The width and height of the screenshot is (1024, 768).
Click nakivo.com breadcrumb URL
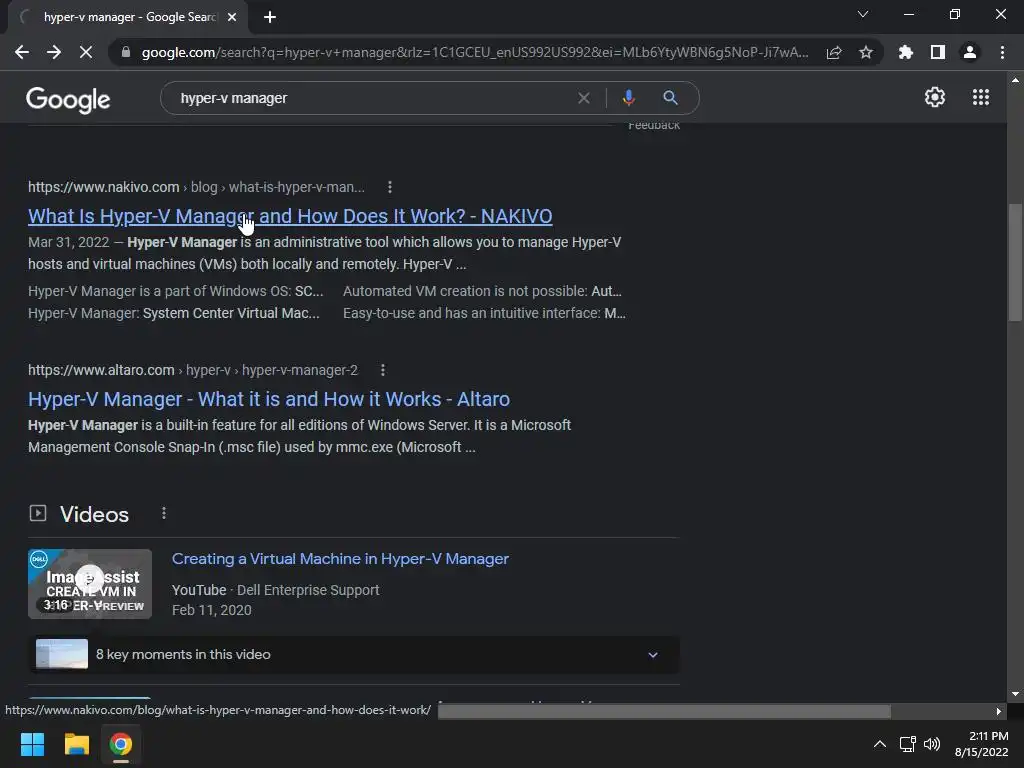[x=196, y=187]
